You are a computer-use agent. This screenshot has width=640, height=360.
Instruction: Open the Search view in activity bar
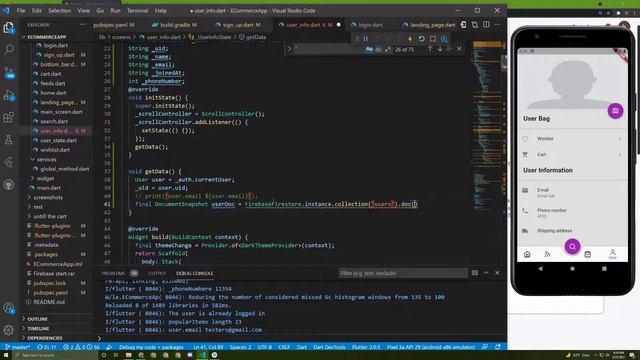[9, 49]
